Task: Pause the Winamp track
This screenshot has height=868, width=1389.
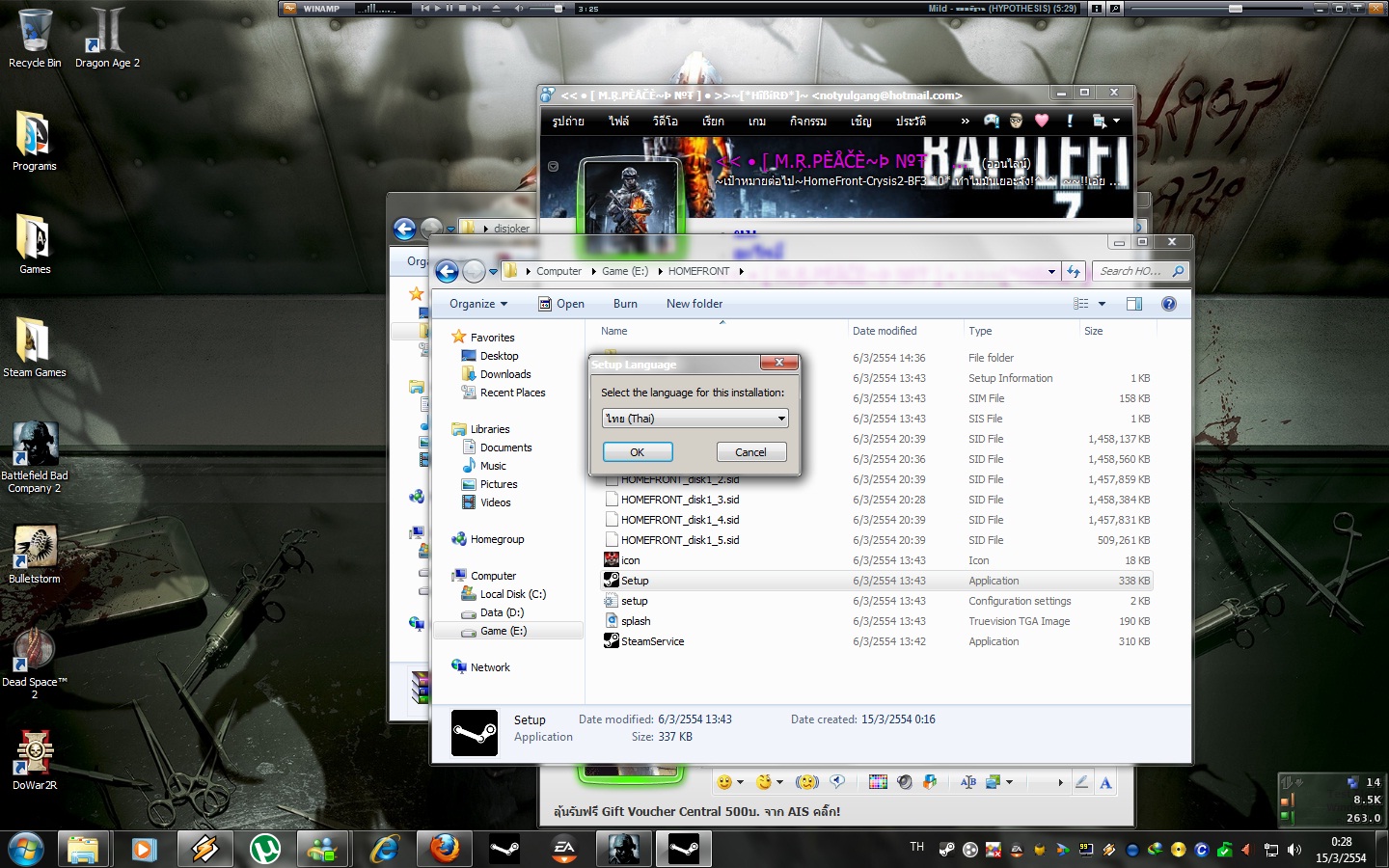Action: (x=449, y=8)
